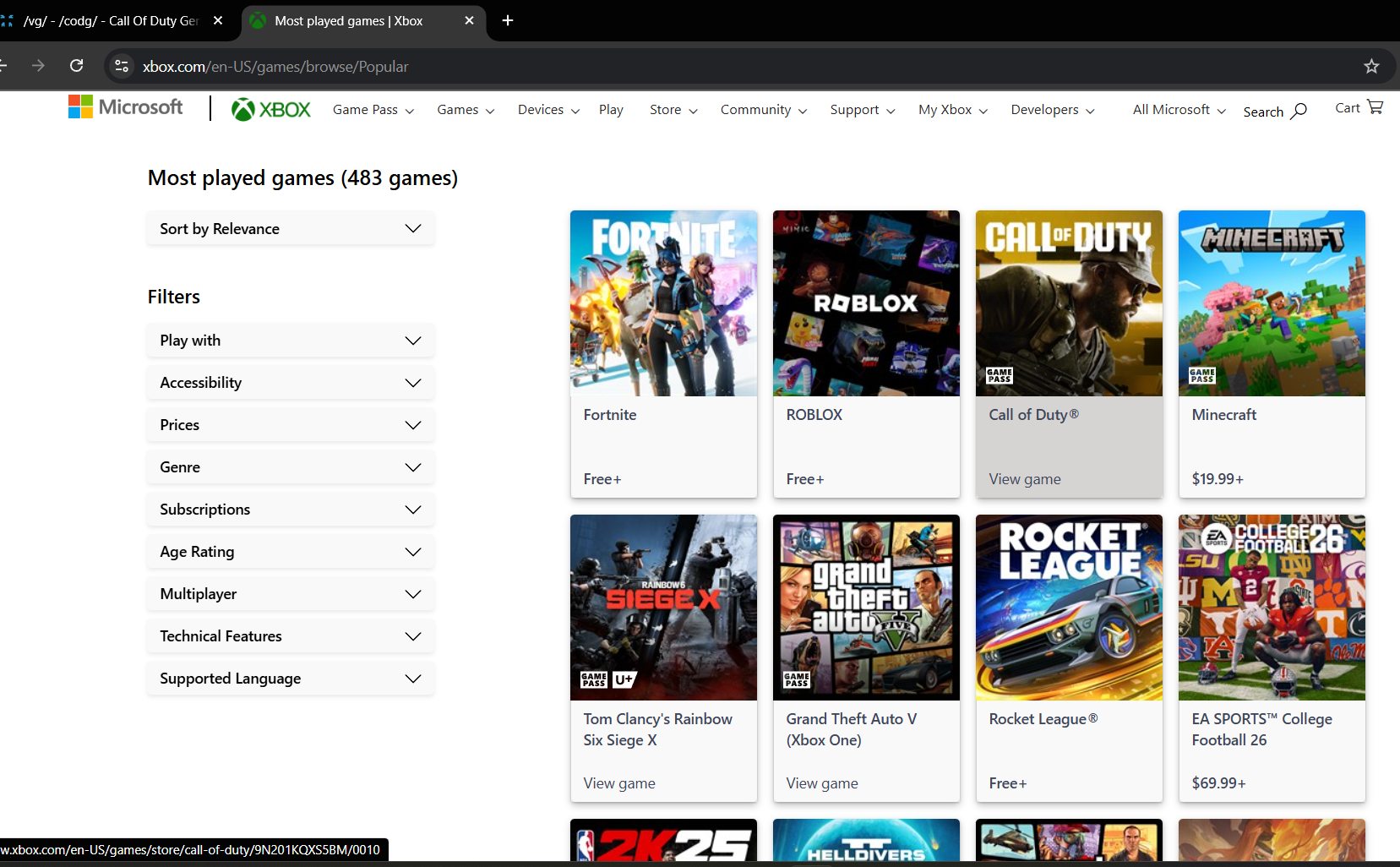
Task: Click View game under Call of Duty
Action: 1025,479
